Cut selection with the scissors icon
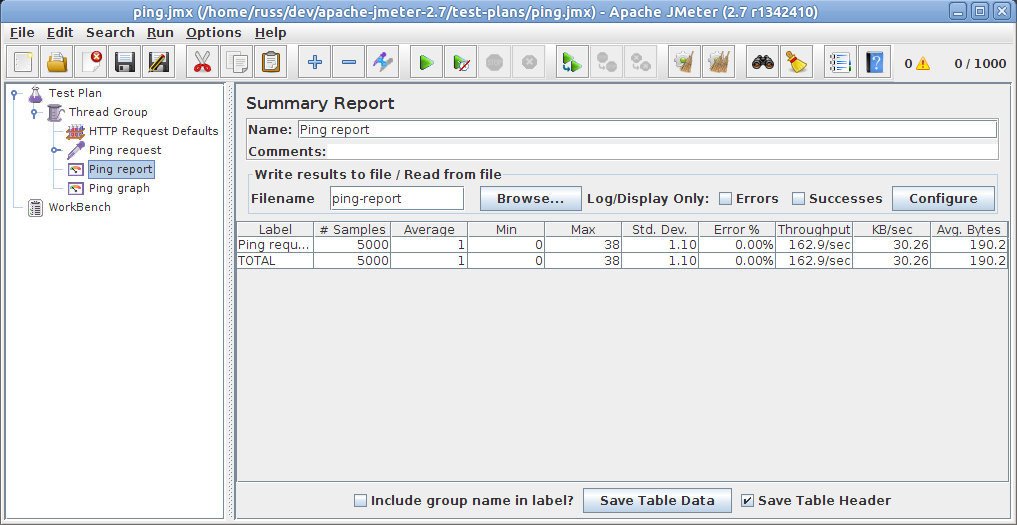The image size is (1017, 525). [202, 62]
